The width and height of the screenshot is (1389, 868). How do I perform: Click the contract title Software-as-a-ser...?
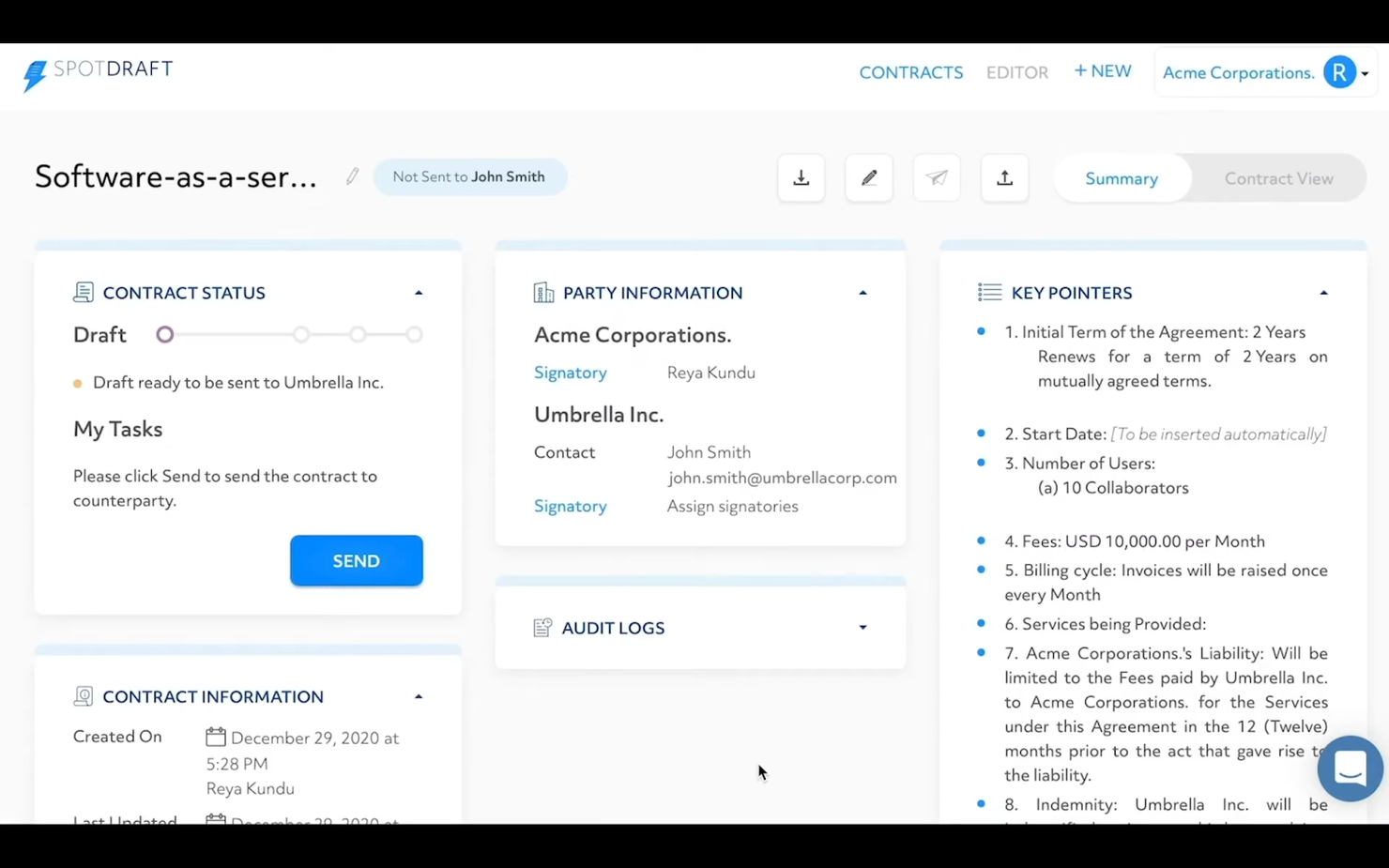pos(176,176)
